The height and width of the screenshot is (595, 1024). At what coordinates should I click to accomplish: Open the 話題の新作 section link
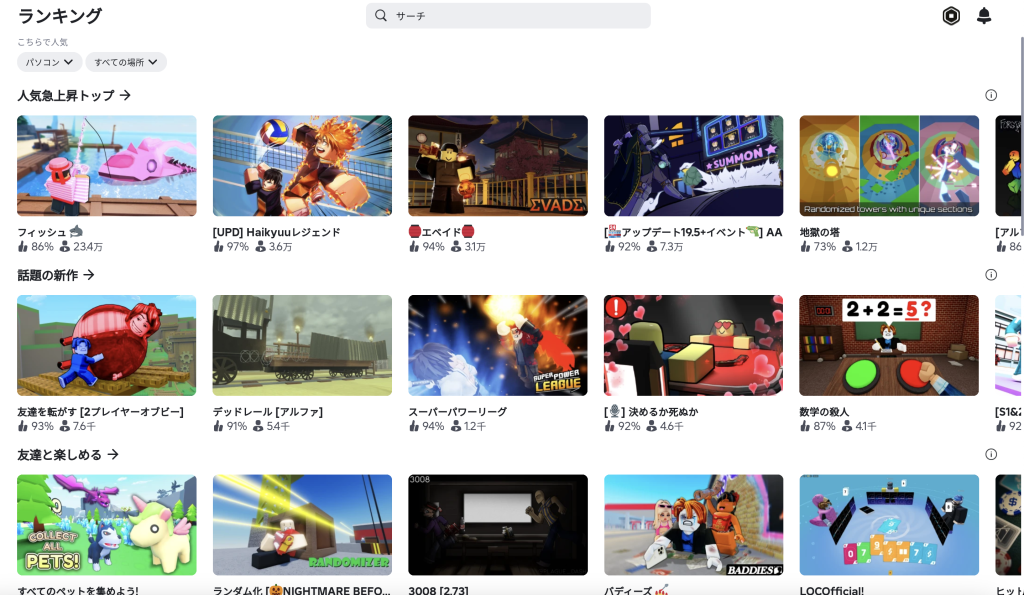56,275
